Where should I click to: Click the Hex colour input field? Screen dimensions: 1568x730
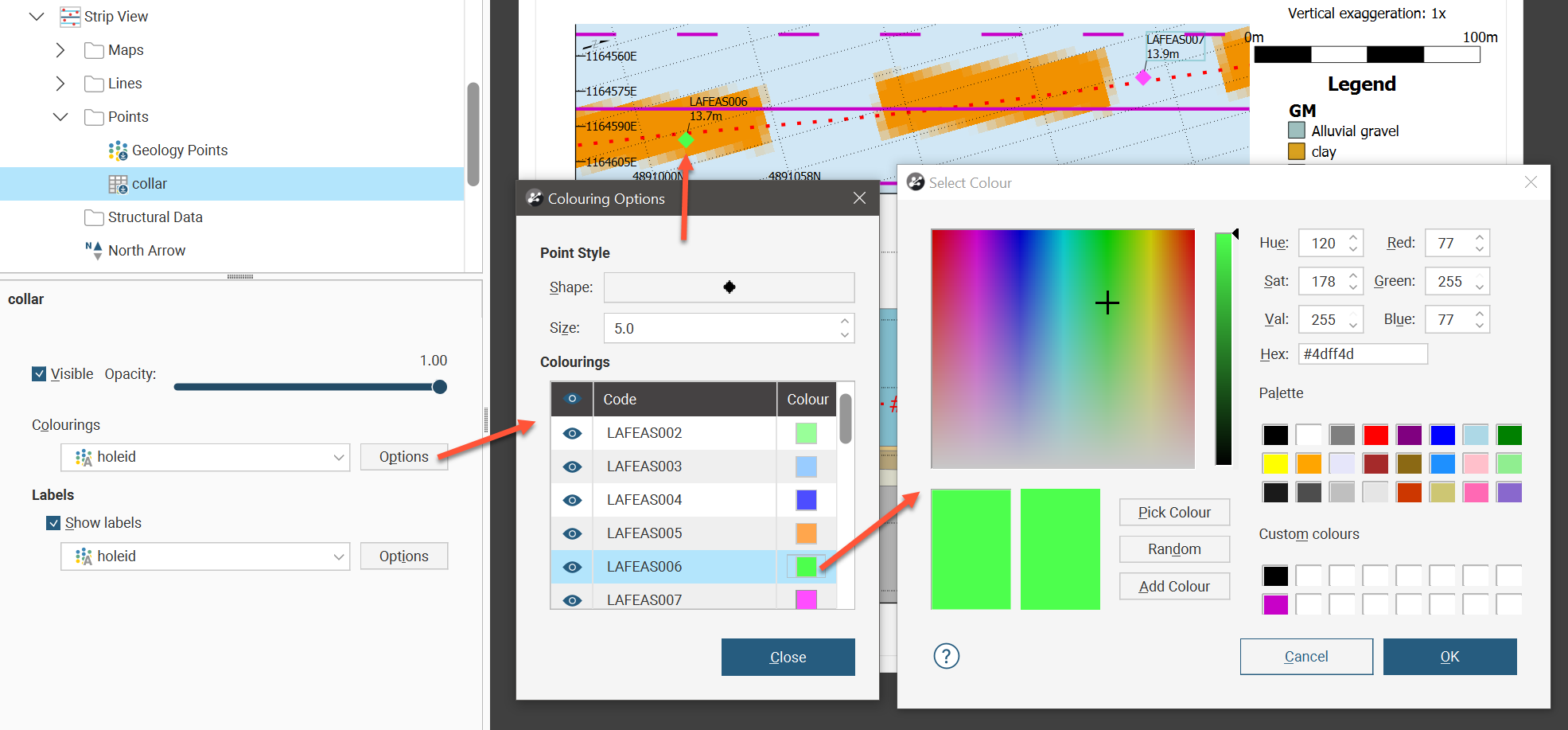pyautogui.click(x=1362, y=354)
